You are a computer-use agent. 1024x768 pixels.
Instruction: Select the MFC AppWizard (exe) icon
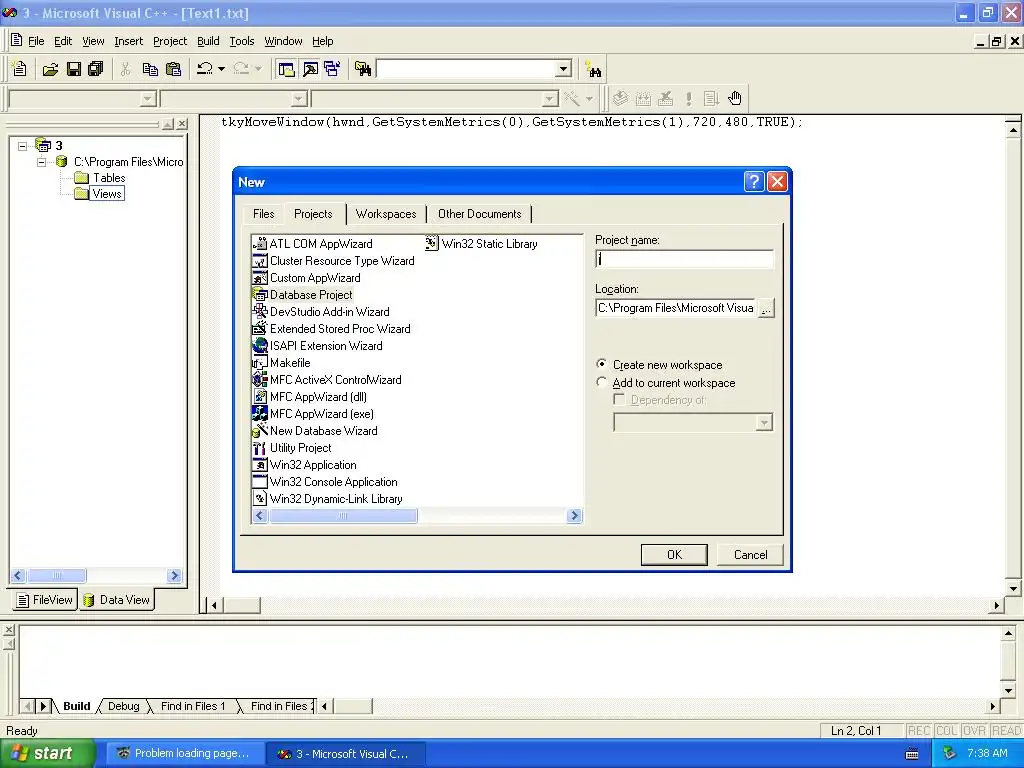pyautogui.click(x=259, y=413)
